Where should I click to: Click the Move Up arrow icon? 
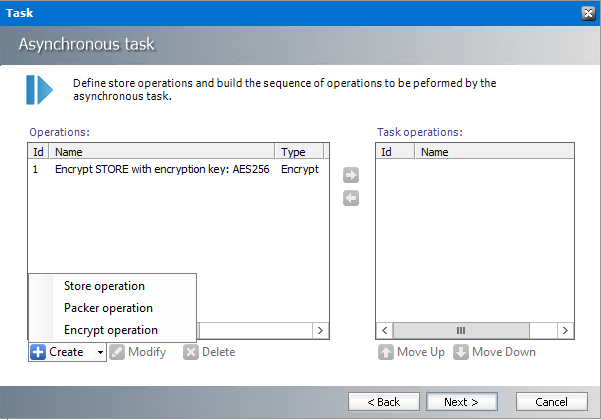pos(385,352)
